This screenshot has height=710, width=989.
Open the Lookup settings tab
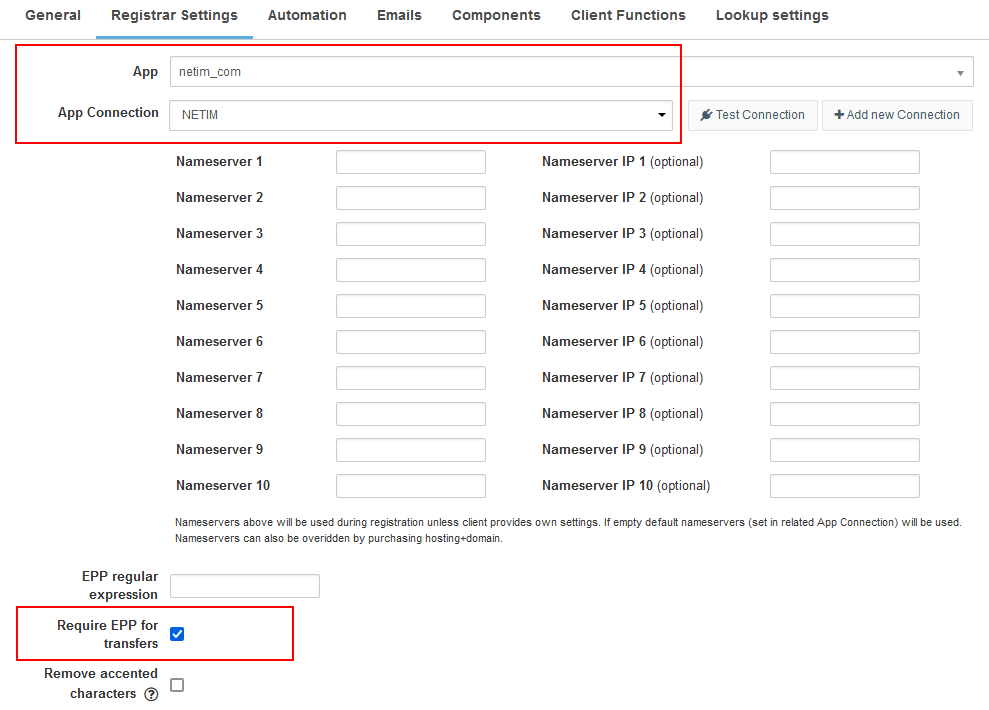tap(771, 15)
